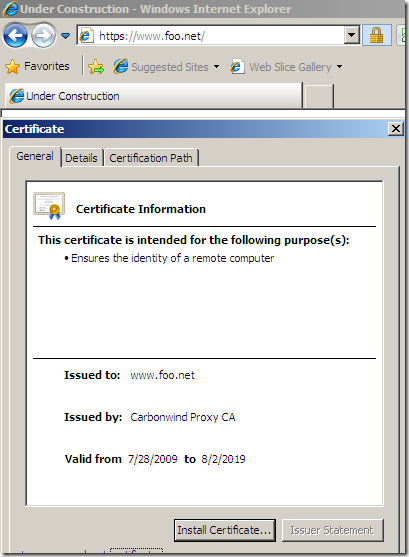Image resolution: width=409 pixels, height=557 pixels.
Task: Click the Under Construction tab IE icon
Action: [16, 96]
